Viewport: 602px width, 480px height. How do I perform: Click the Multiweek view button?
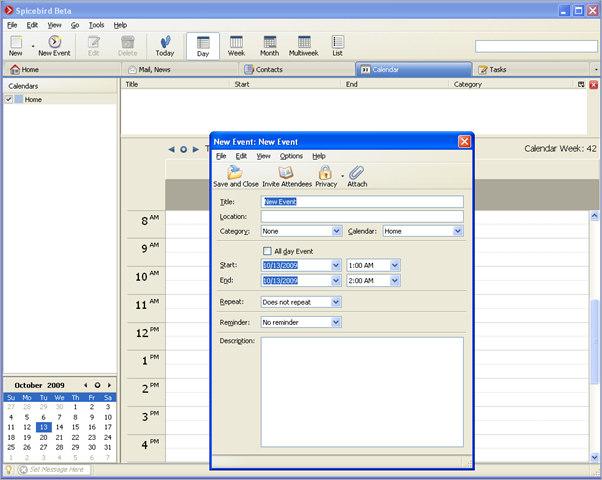tap(303, 46)
